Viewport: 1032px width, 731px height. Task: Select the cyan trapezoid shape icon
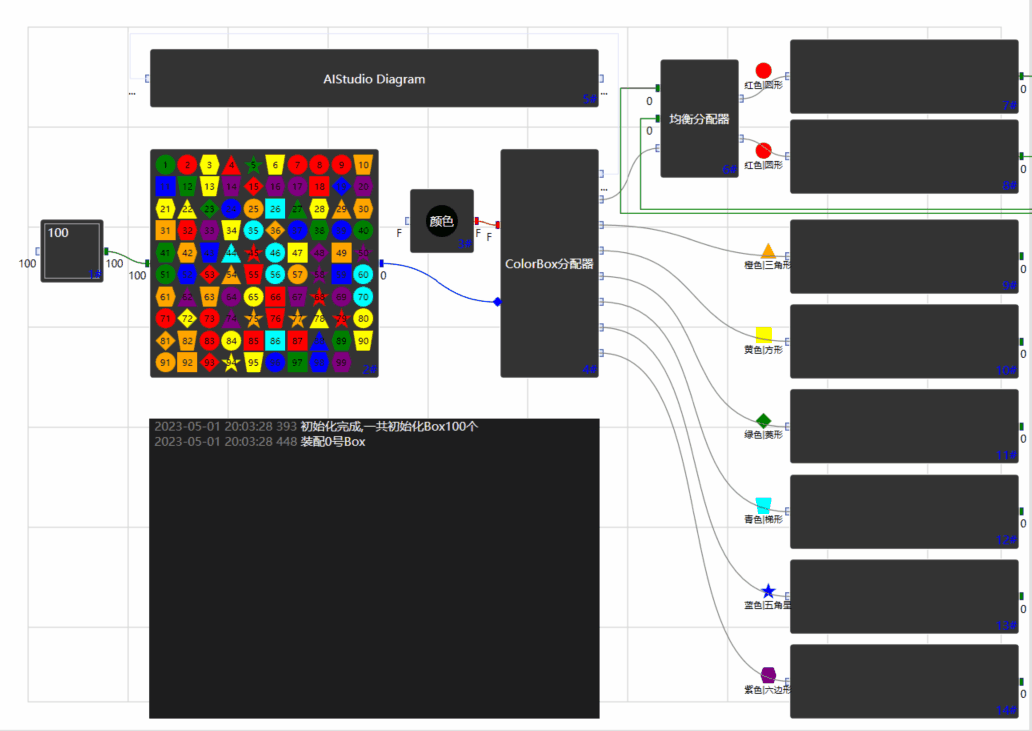[764, 505]
